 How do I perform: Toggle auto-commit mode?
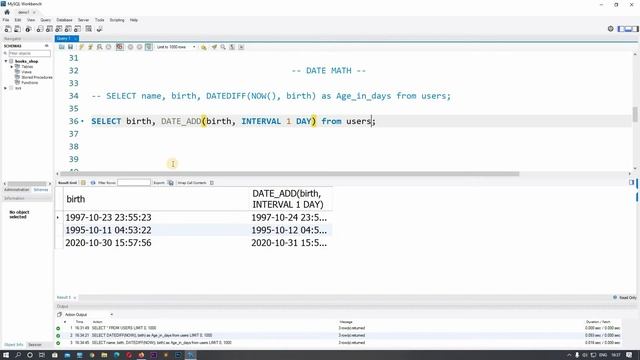click(x=149, y=47)
